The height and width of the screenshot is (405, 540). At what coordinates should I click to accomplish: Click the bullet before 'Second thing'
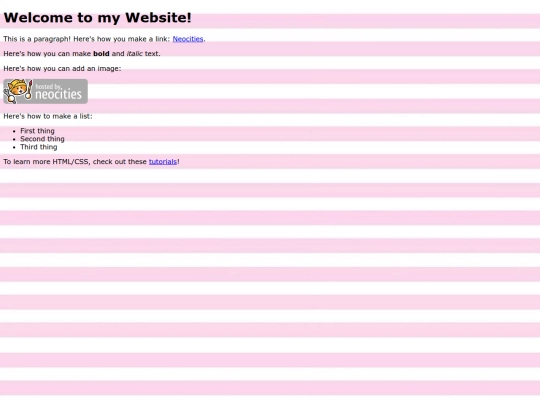tap(14, 139)
